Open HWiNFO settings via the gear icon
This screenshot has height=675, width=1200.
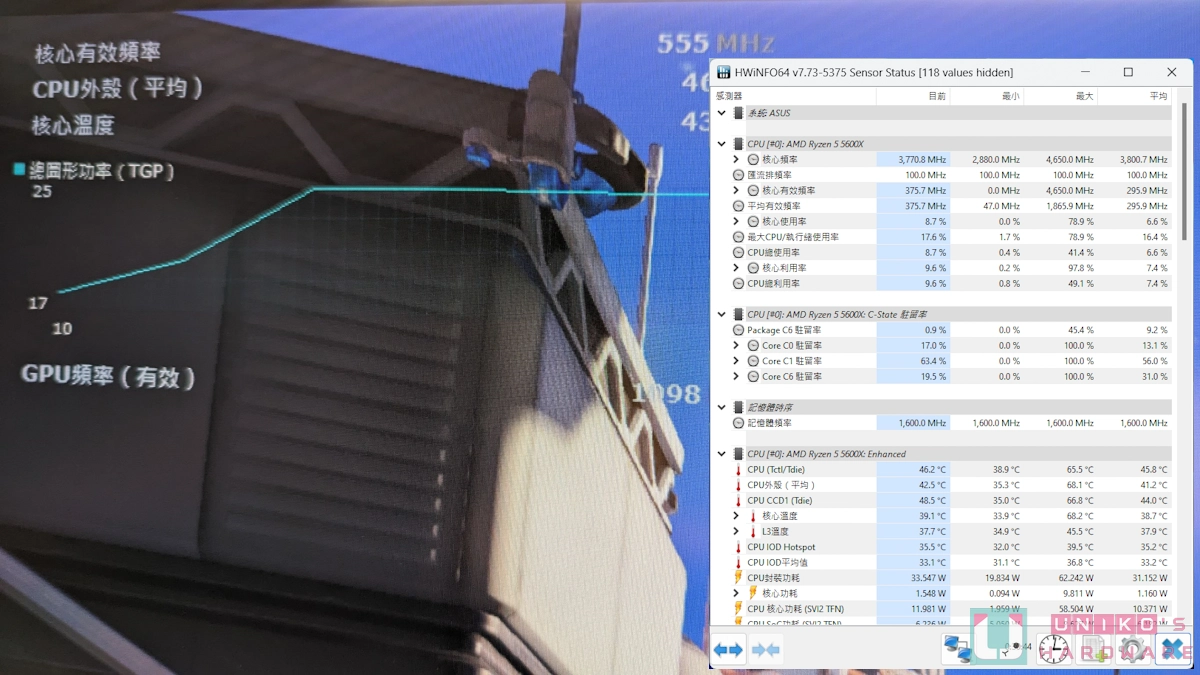[1131, 649]
